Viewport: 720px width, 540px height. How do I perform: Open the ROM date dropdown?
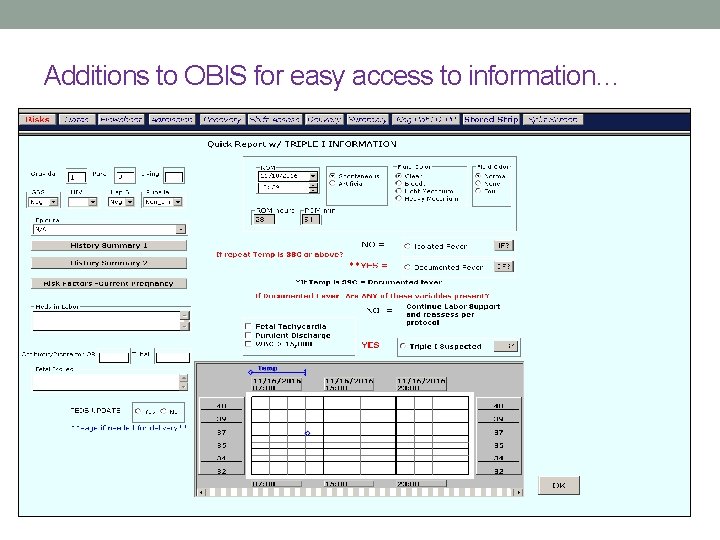tap(313, 176)
